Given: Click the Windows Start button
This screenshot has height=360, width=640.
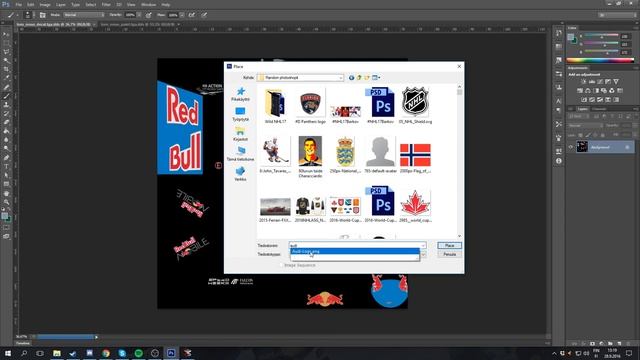Looking at the screenshot, I should point(7,353).
